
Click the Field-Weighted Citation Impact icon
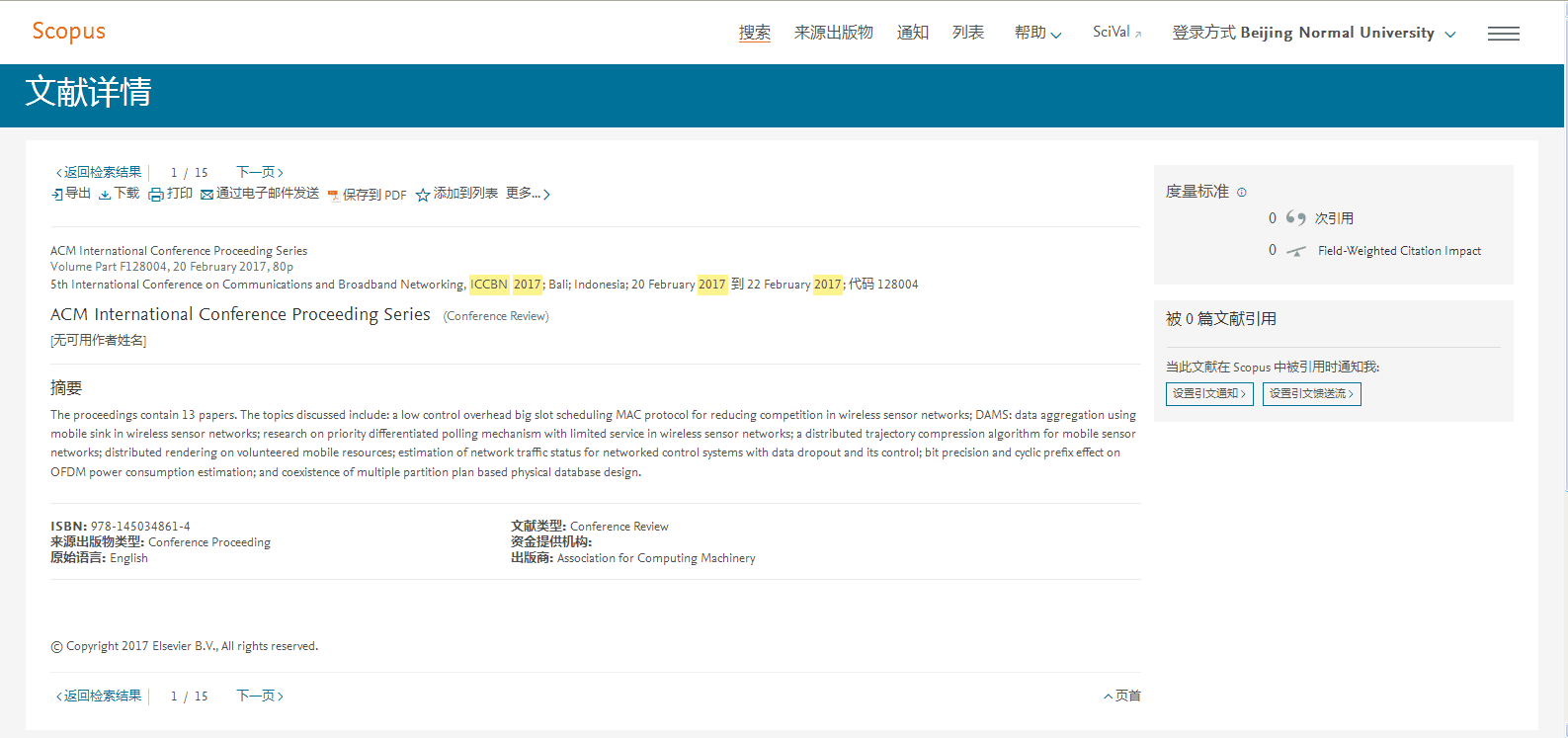1296,251
